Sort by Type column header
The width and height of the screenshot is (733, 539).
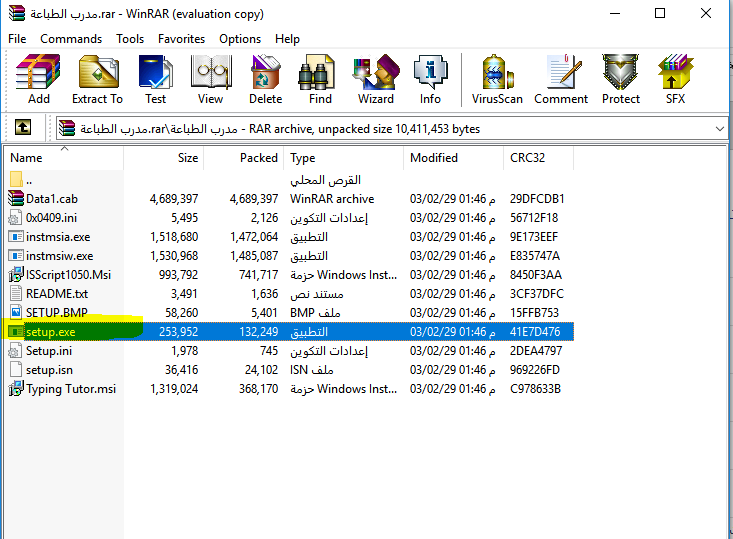[x=344, y=158]
